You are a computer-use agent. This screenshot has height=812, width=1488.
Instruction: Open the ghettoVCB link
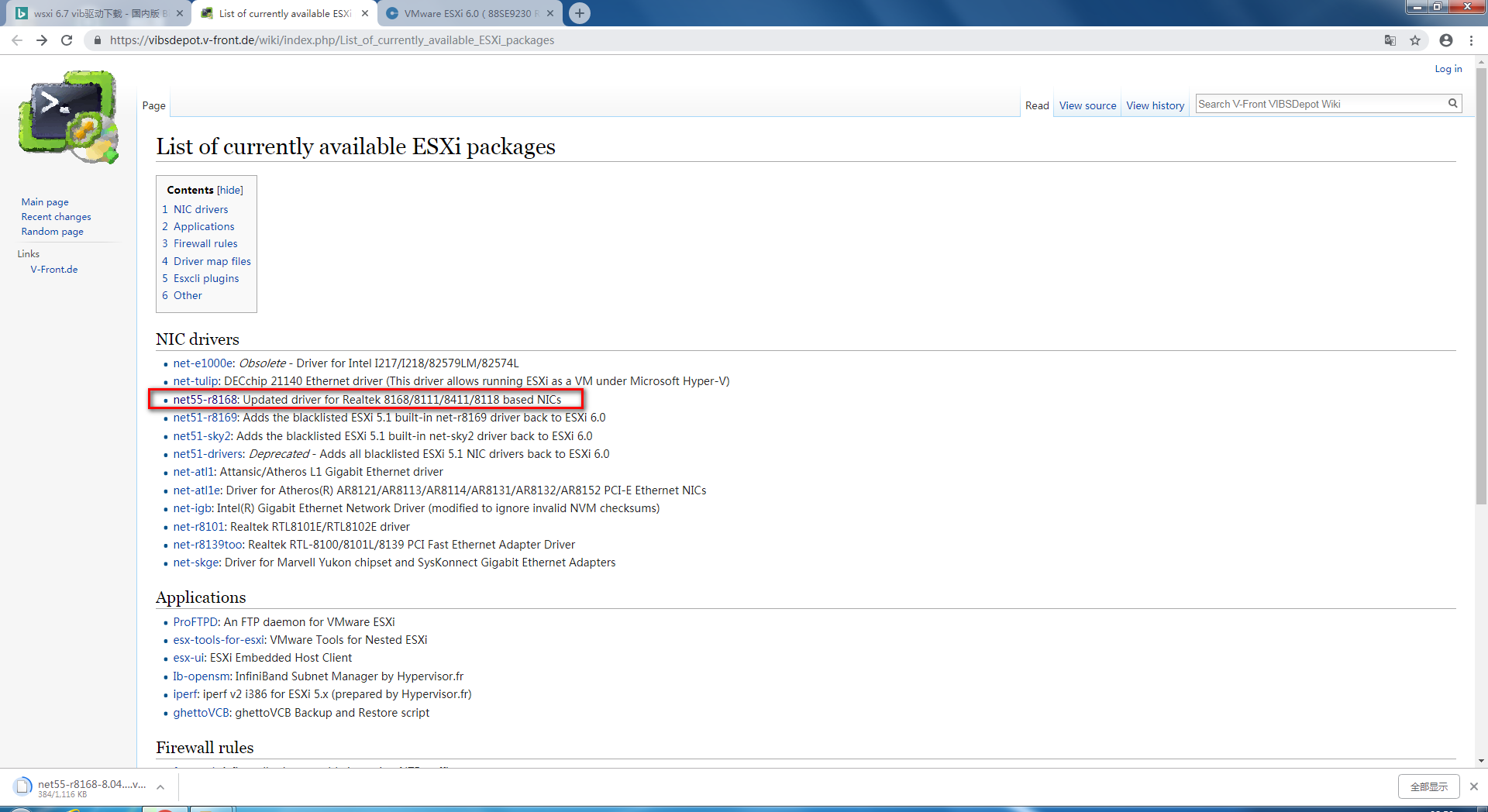click(201, 713)
